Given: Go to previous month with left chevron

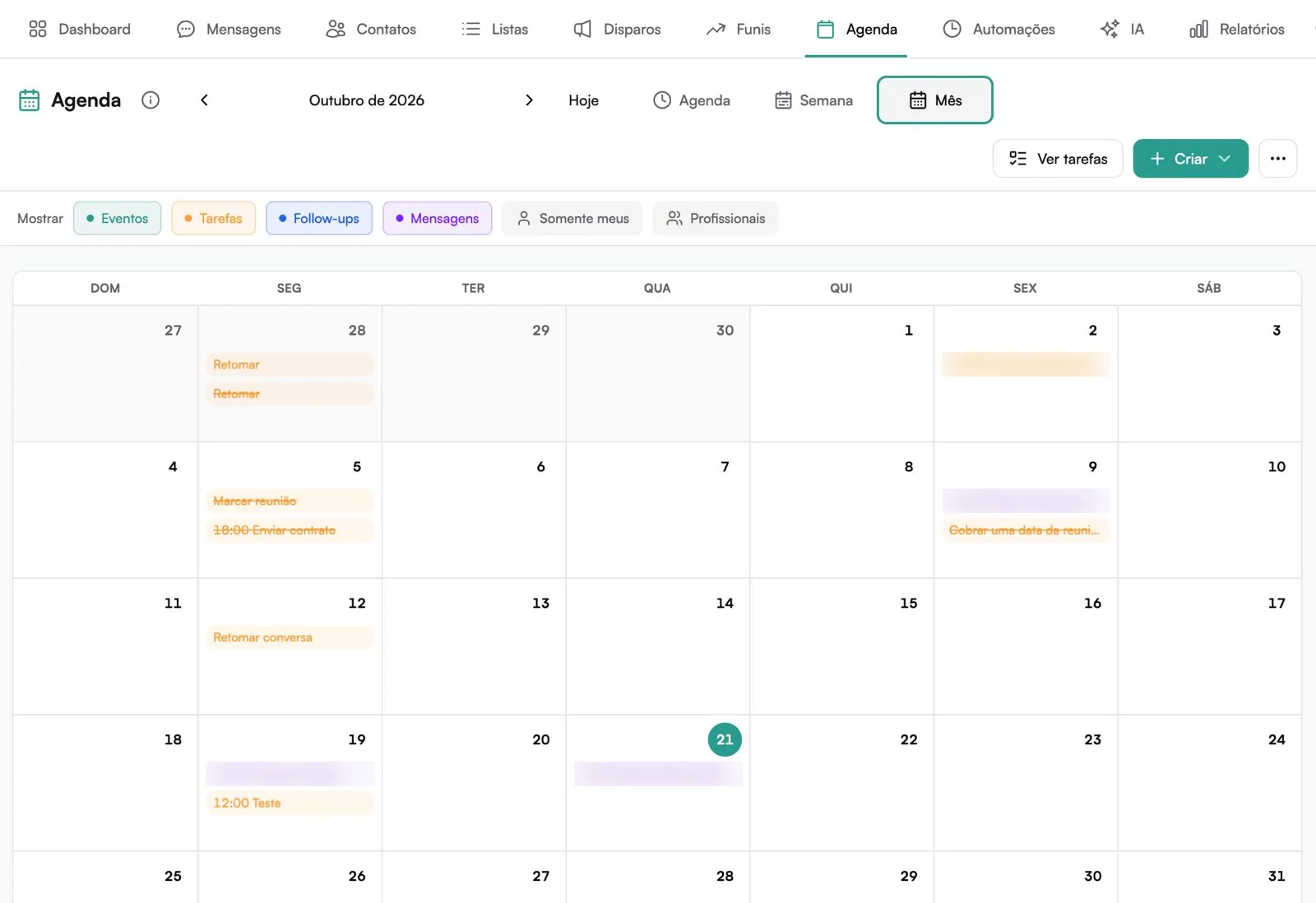Looking at the screenshot, I should pos(205,100).
